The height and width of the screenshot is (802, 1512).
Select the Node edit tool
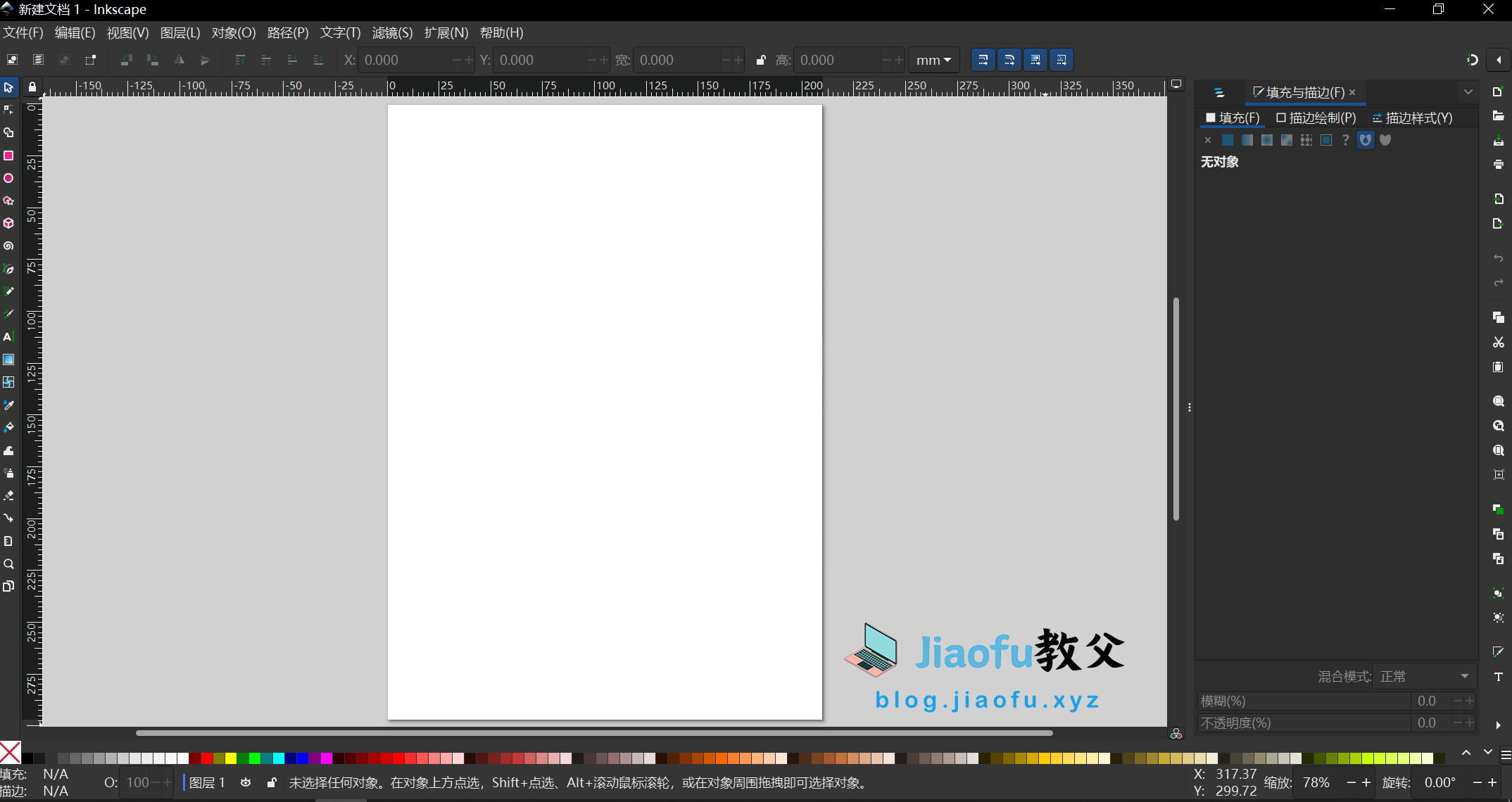pyautogui.click(x=8, y=110)
